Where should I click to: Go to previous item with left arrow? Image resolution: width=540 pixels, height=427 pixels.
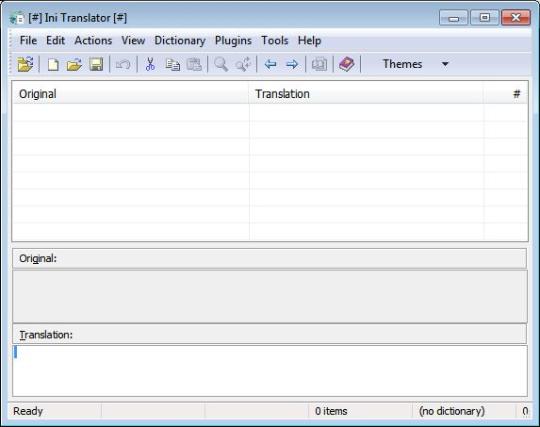point(270,64)
